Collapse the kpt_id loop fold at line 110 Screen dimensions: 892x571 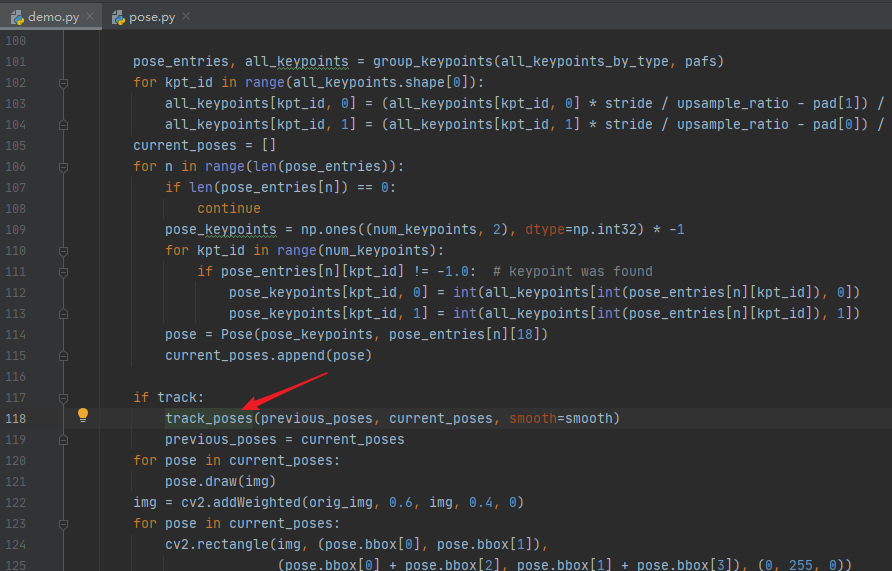pos(64,251)
